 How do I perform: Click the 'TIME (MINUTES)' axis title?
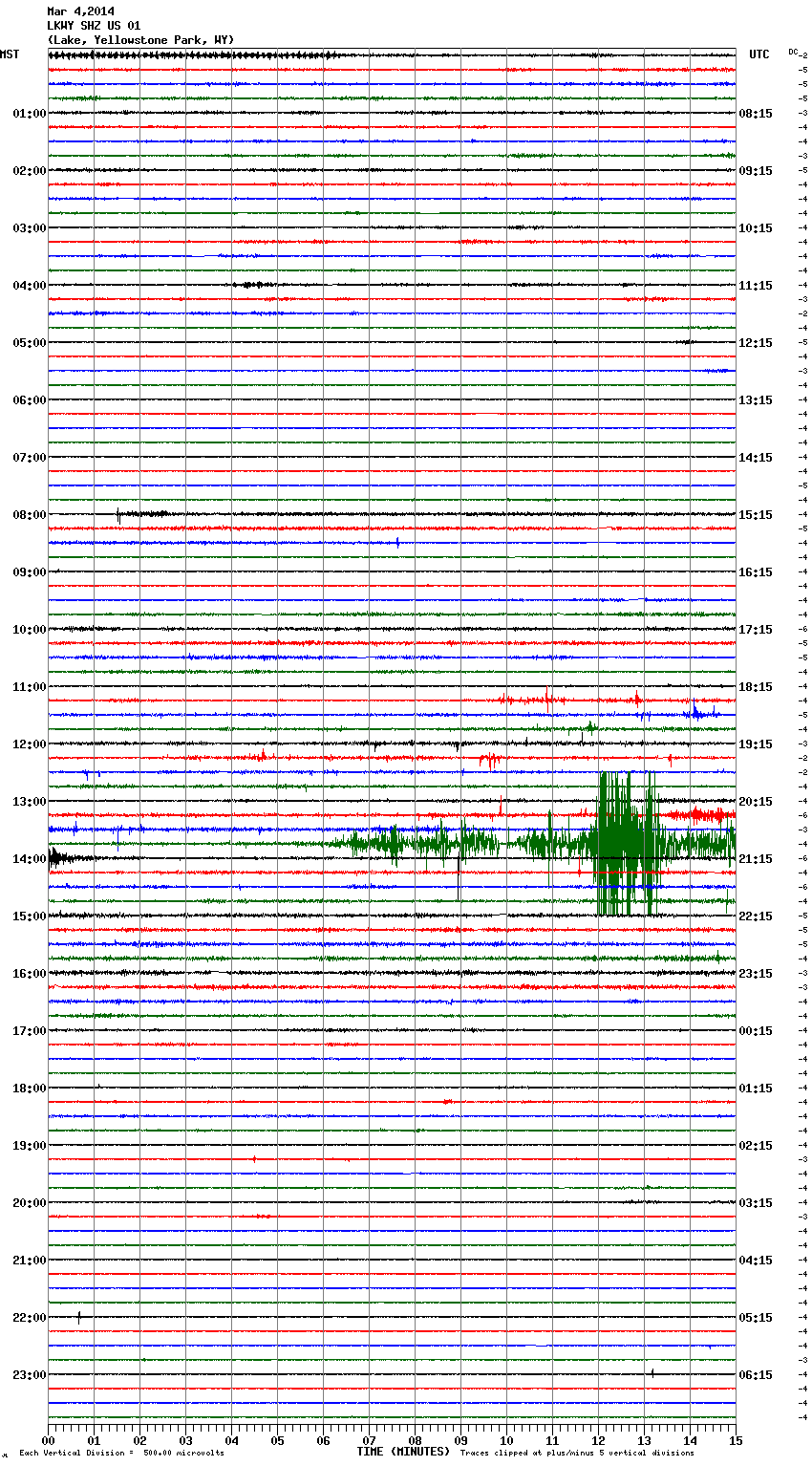pos(403,1452)
